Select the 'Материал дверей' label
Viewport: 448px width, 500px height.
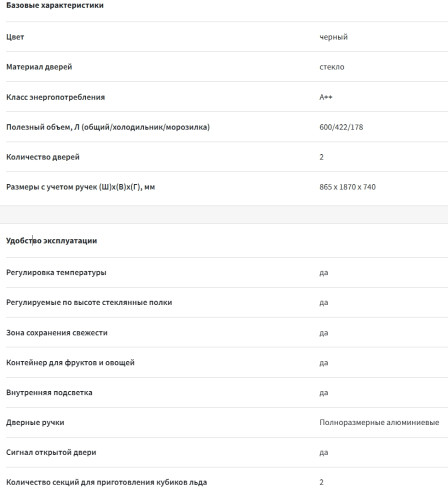tap(39, 67)
